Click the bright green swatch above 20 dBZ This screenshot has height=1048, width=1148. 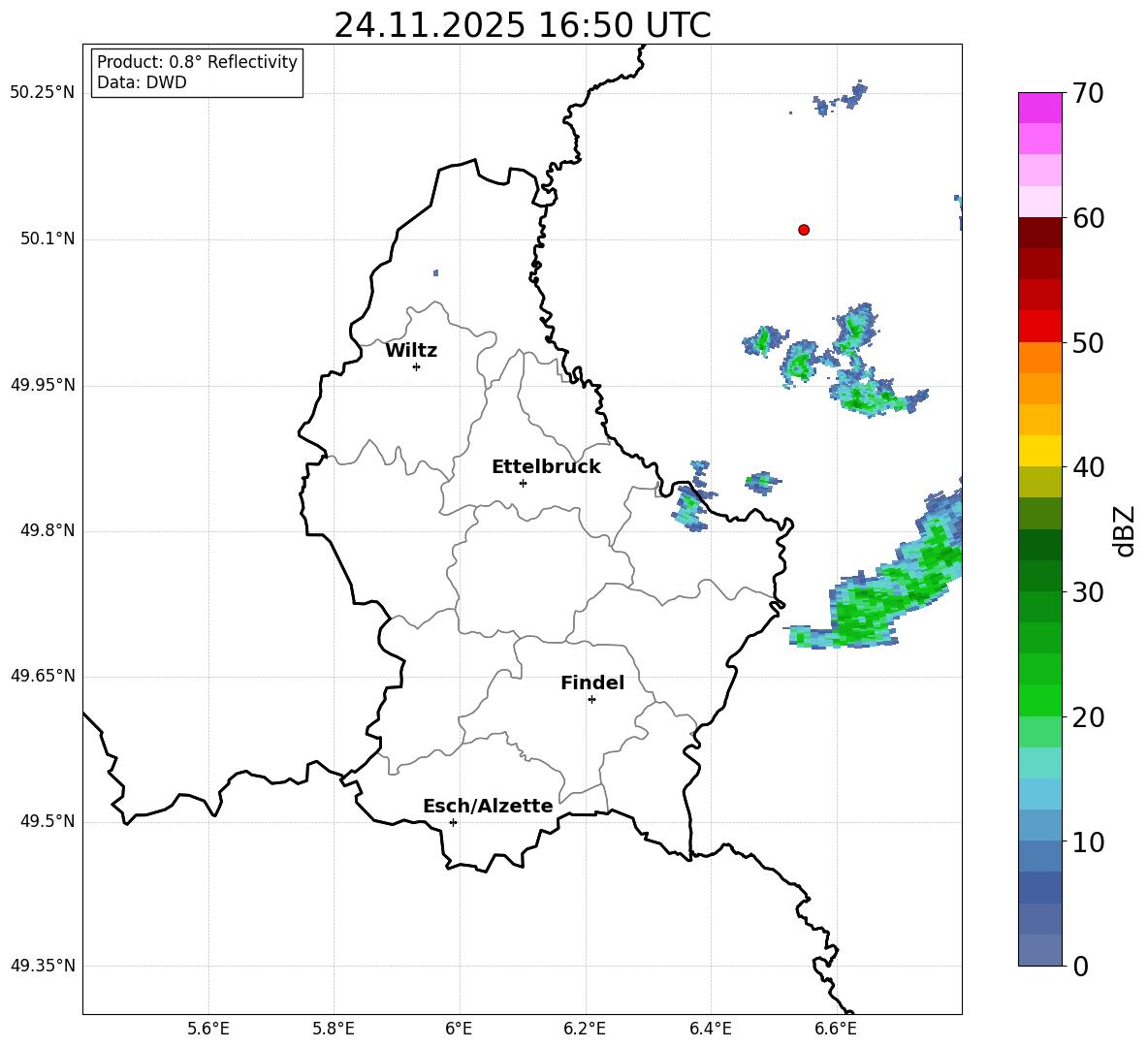[1039, 700]
